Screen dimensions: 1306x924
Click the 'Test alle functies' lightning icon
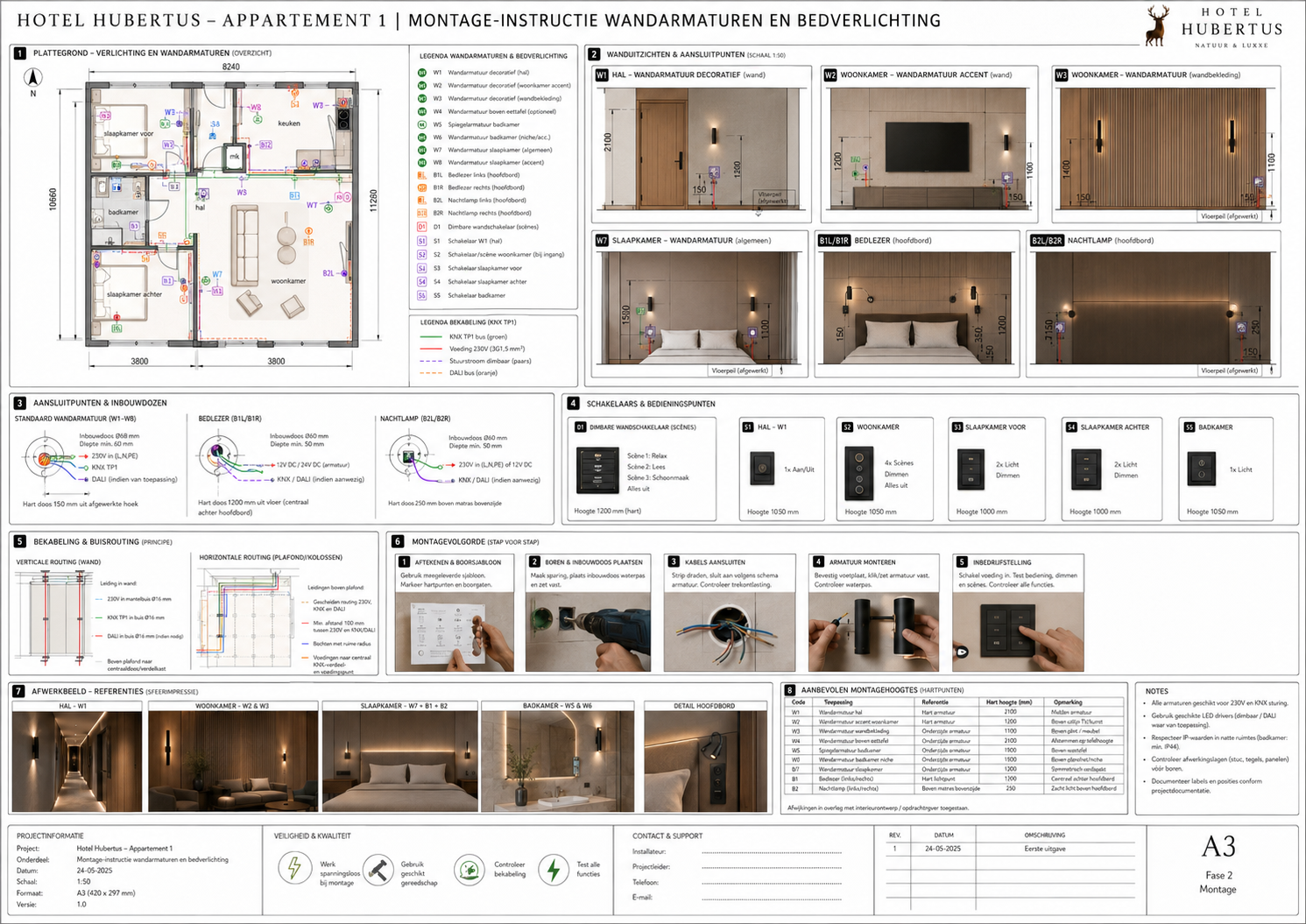point(554,870)
